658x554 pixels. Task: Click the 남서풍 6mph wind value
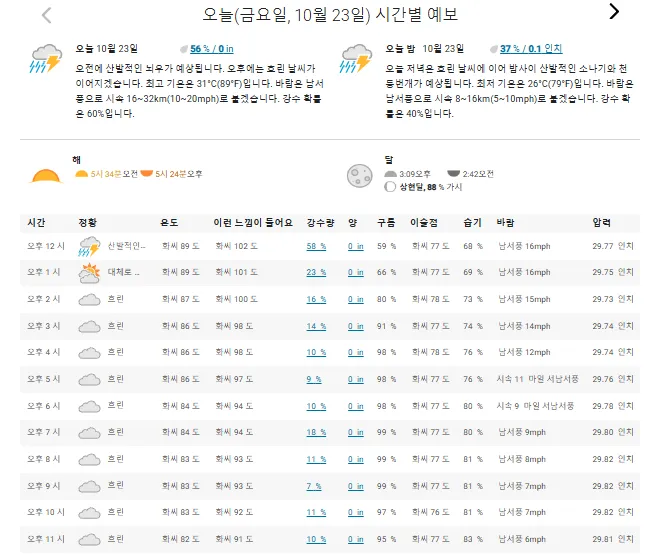click(522, 539)
